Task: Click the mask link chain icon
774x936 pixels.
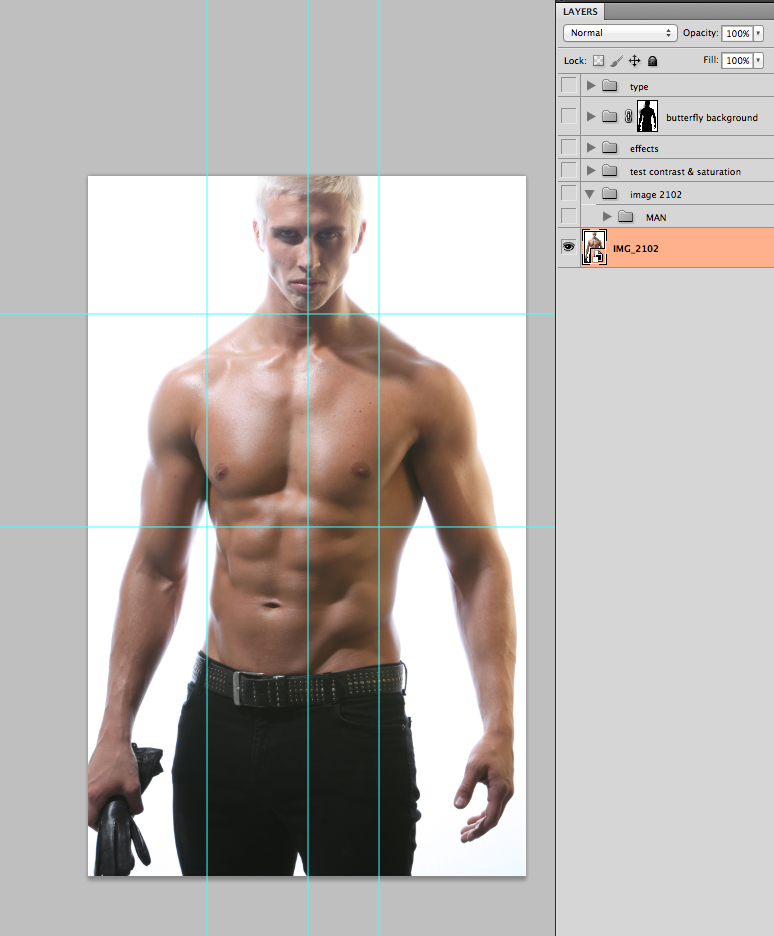Action: [628, 116]
